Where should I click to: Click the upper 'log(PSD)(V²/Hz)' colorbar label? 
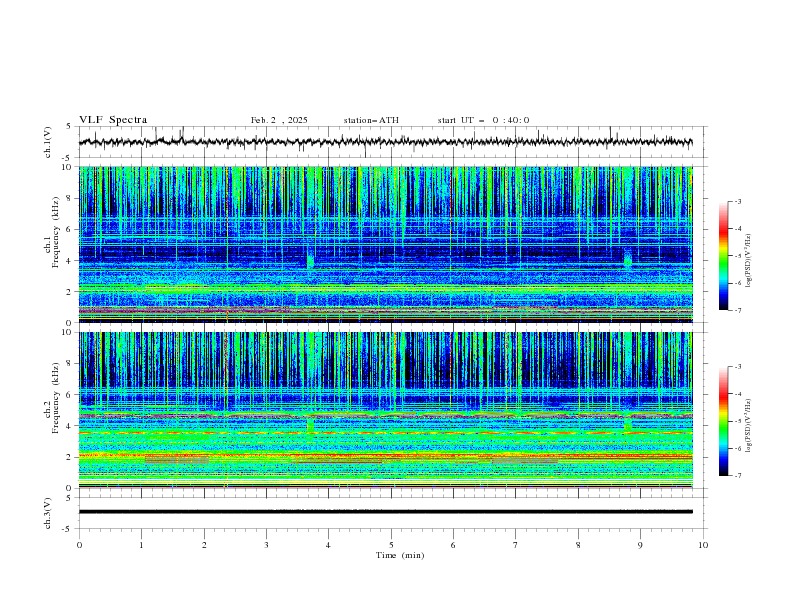coord(748,261)
